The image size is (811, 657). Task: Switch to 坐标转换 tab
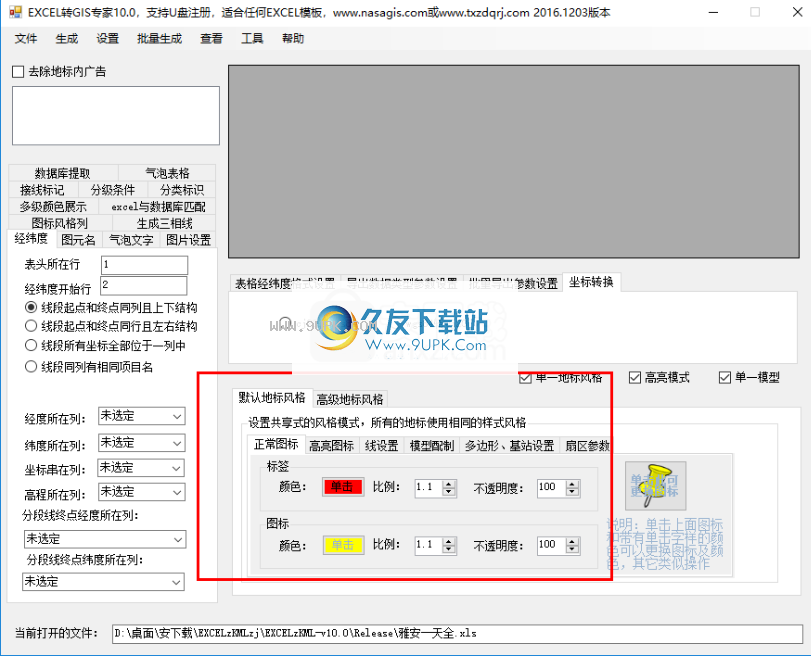(x=591, y=282)
